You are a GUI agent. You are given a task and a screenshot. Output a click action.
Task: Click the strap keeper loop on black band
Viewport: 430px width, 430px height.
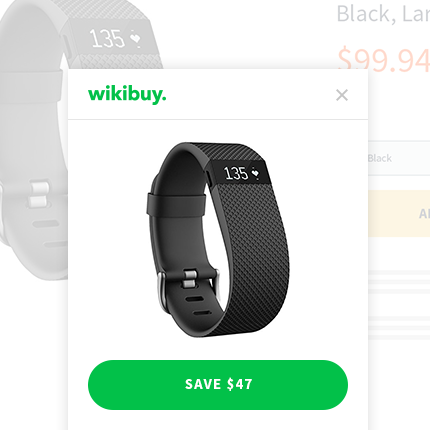[176, 203]
